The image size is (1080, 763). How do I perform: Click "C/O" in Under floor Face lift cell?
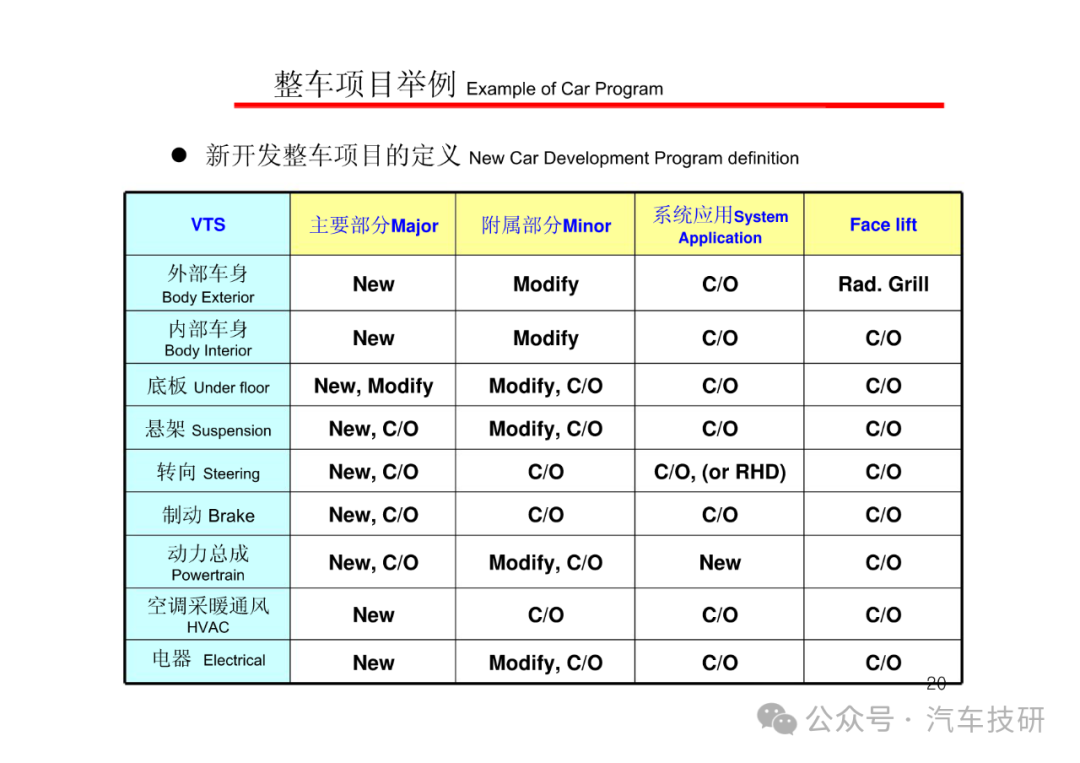[884, 386]
